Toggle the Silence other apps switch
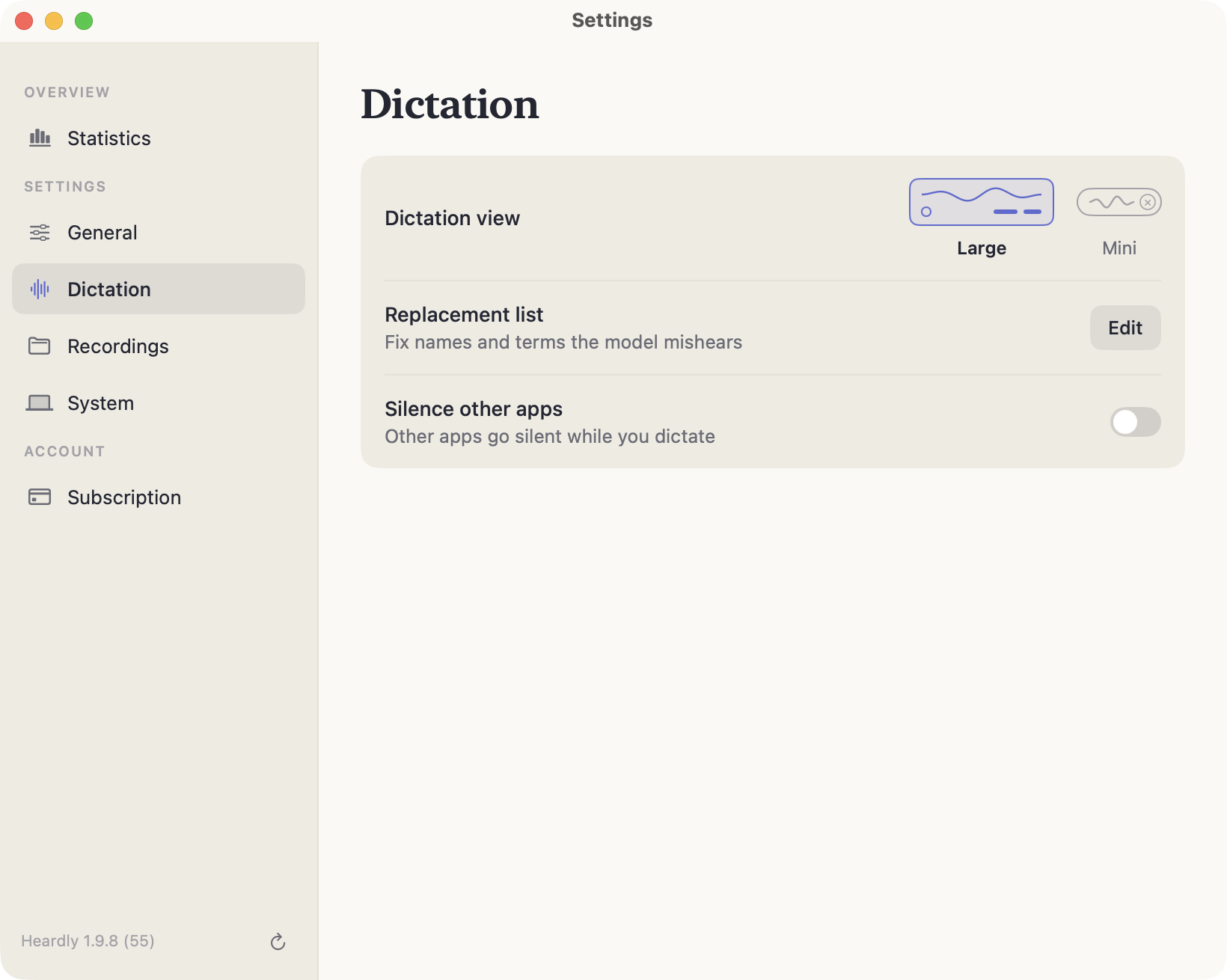 (x=1135, y=422)
